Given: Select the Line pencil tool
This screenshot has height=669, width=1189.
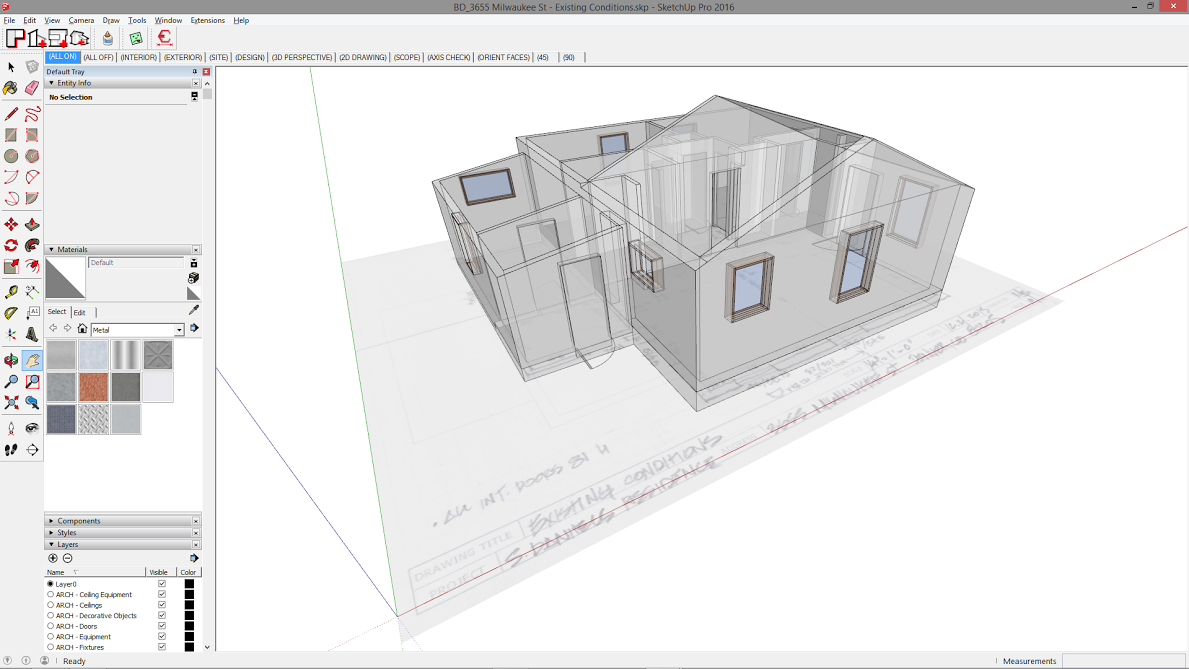Looking at the screenshot, I should [x=11, y=115].
